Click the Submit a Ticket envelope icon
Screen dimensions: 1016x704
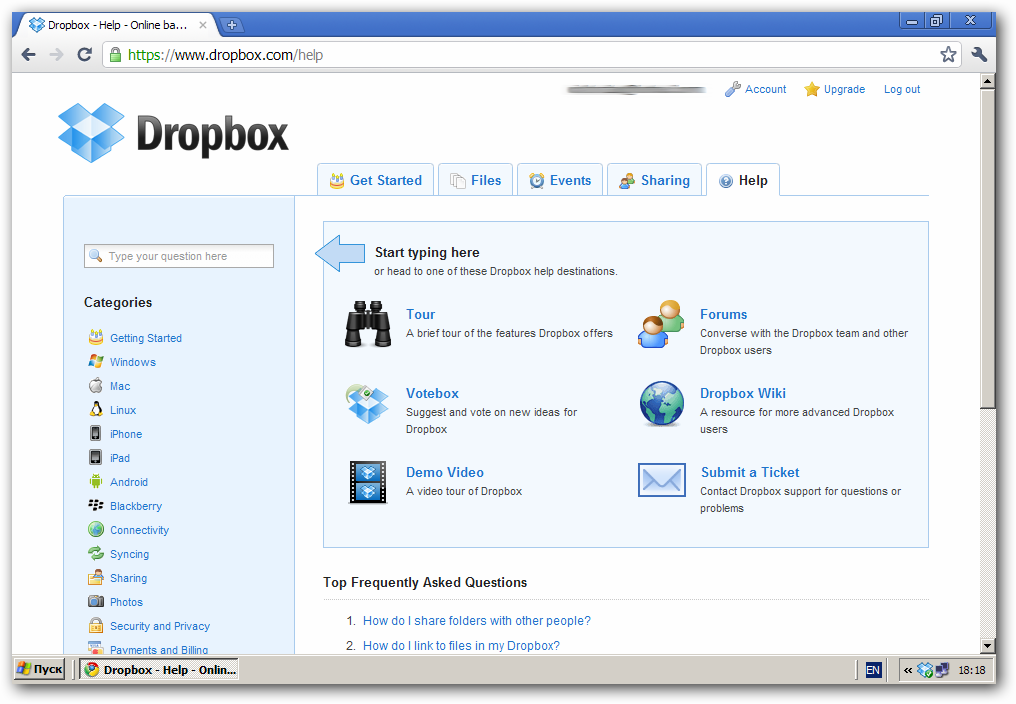click(x=662, y=480)
